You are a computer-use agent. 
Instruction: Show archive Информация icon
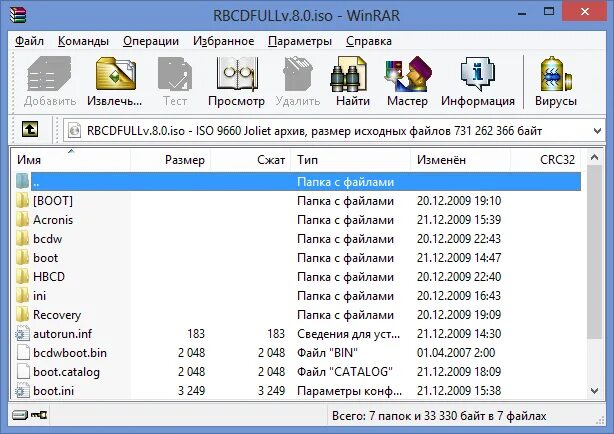pos(478,74)
